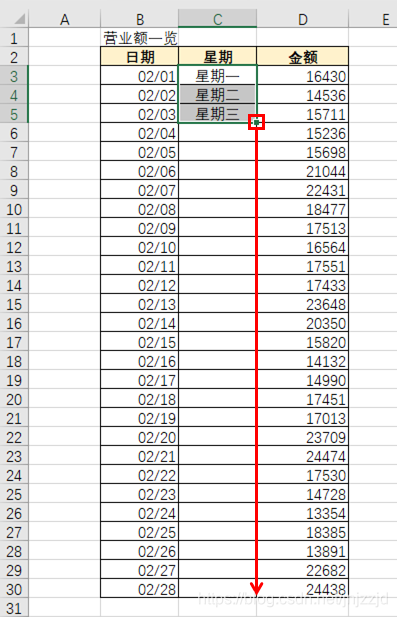
Task: Select amount cell 18477
Action: [x=303, y=209]
